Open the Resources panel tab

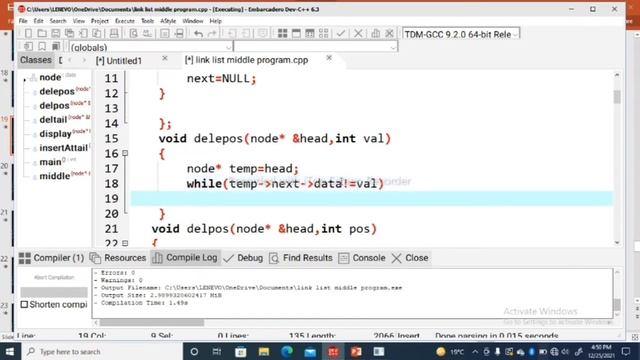(x=118, y=258)
